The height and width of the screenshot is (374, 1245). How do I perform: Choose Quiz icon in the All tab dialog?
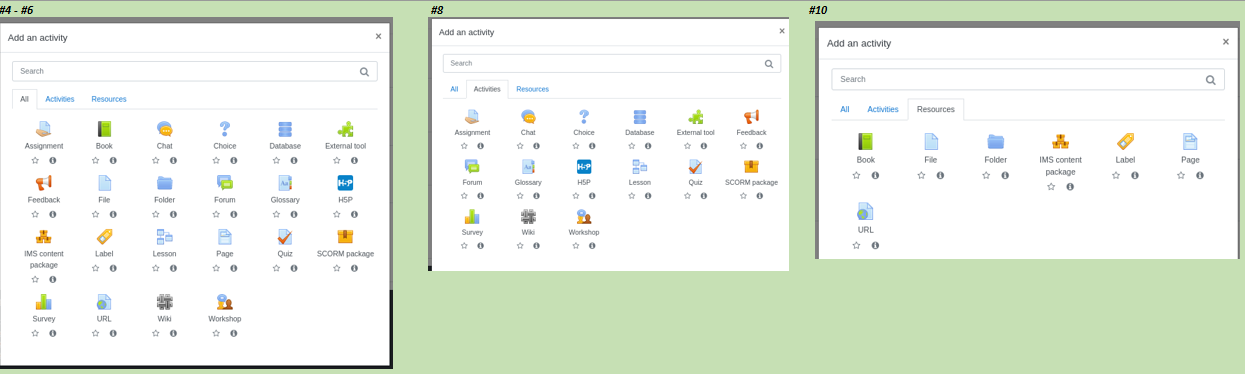pos(285,237)
